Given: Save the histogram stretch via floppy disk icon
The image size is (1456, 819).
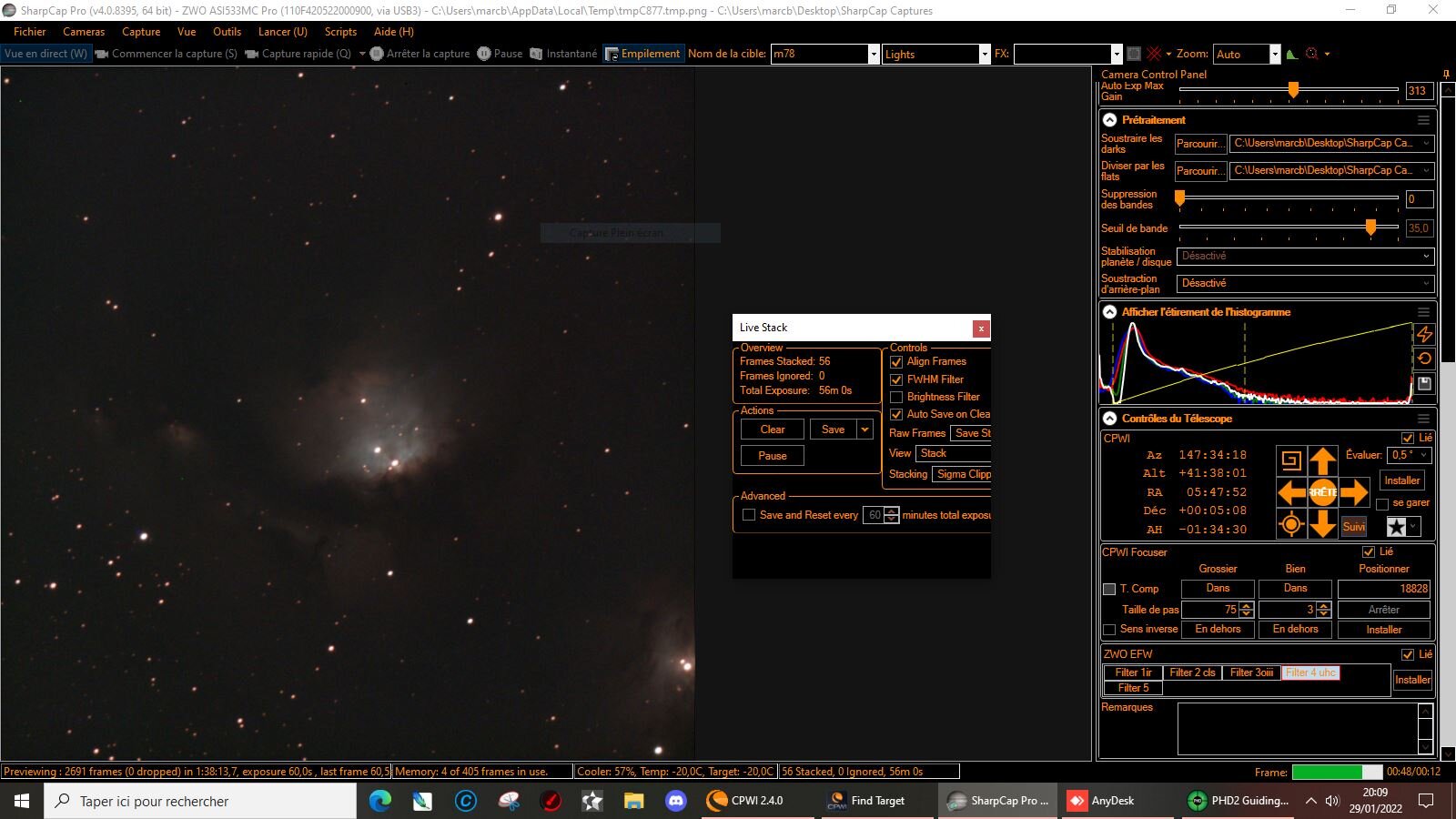Looking at the screenshot, I should [1425, 384].
